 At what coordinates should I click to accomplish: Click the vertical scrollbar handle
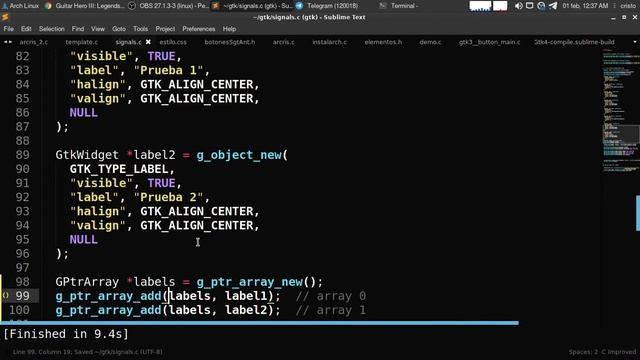(x=638, y=213)
